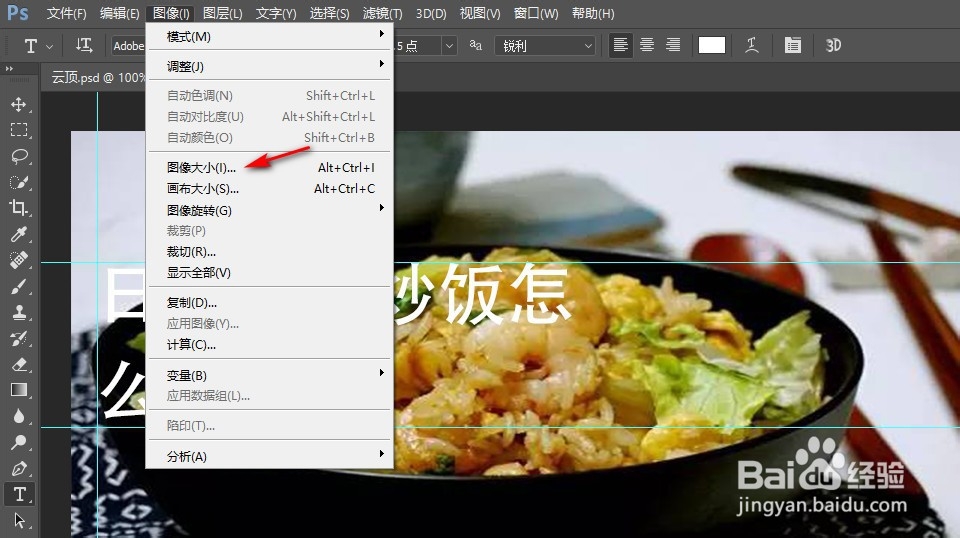The width and height of the screenshot is (960, 538).
Task: Click the 自动颜色(O) menu item
Action: [x=269, y=137]
